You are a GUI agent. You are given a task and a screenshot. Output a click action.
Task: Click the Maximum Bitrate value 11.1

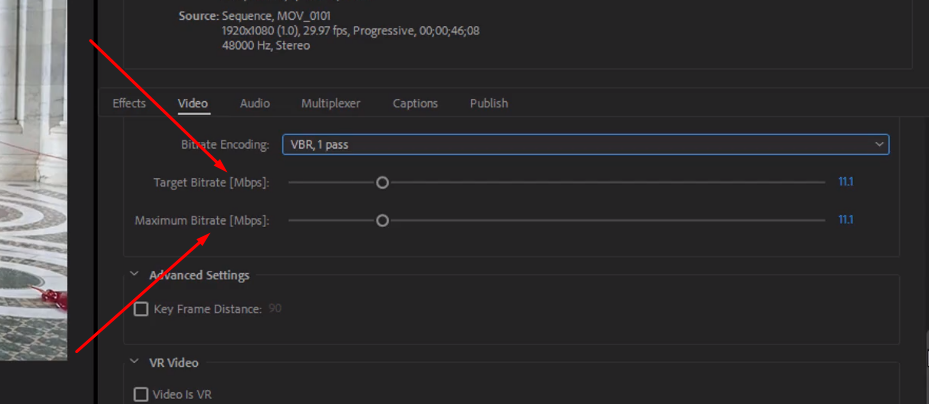(x=845, y=220)
